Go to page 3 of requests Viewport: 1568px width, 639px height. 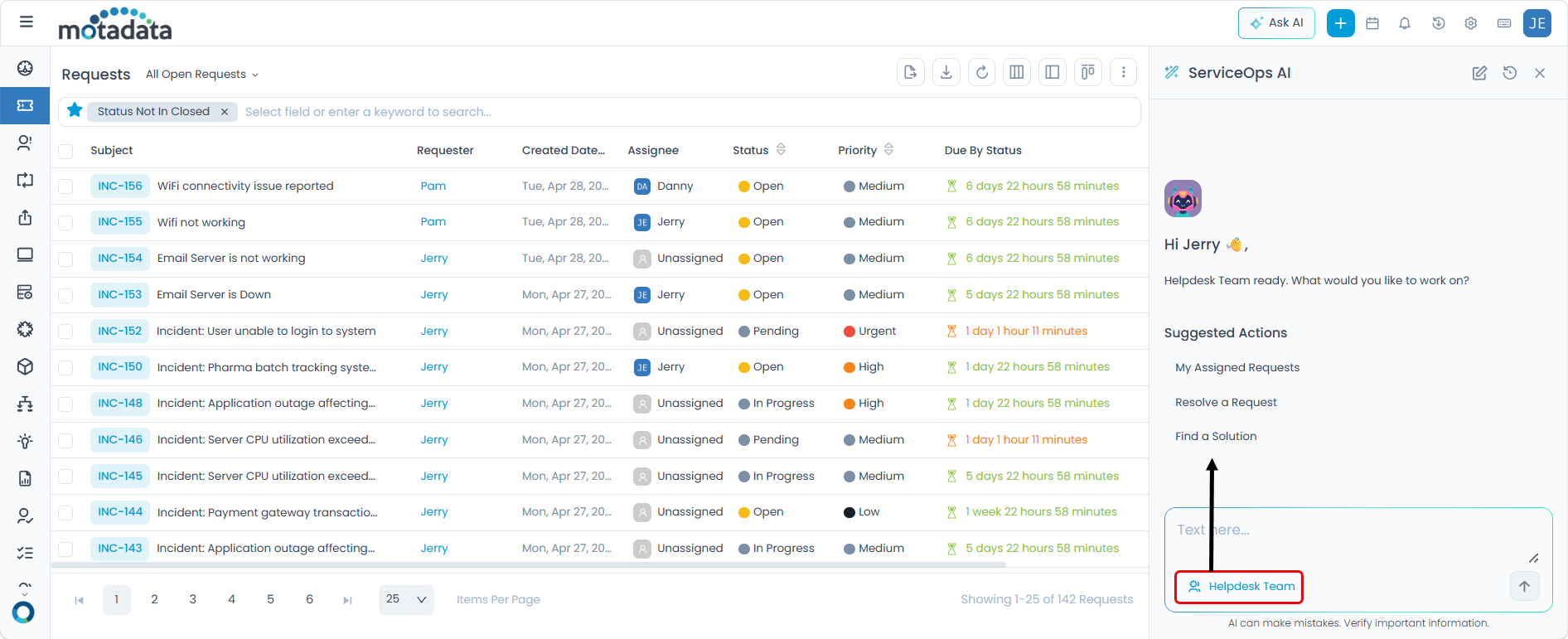tap(193, 599)
